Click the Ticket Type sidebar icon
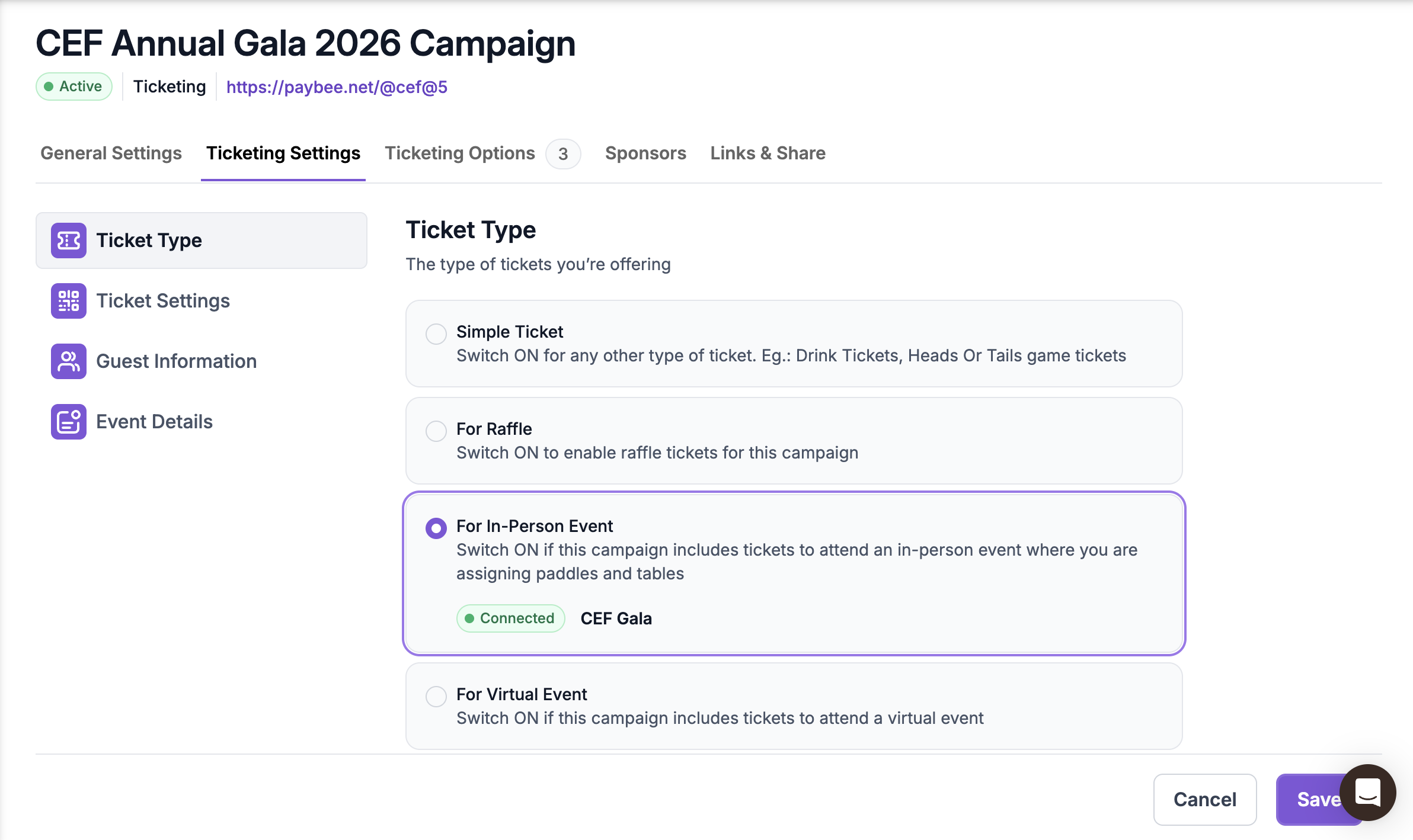 point(69,241)
